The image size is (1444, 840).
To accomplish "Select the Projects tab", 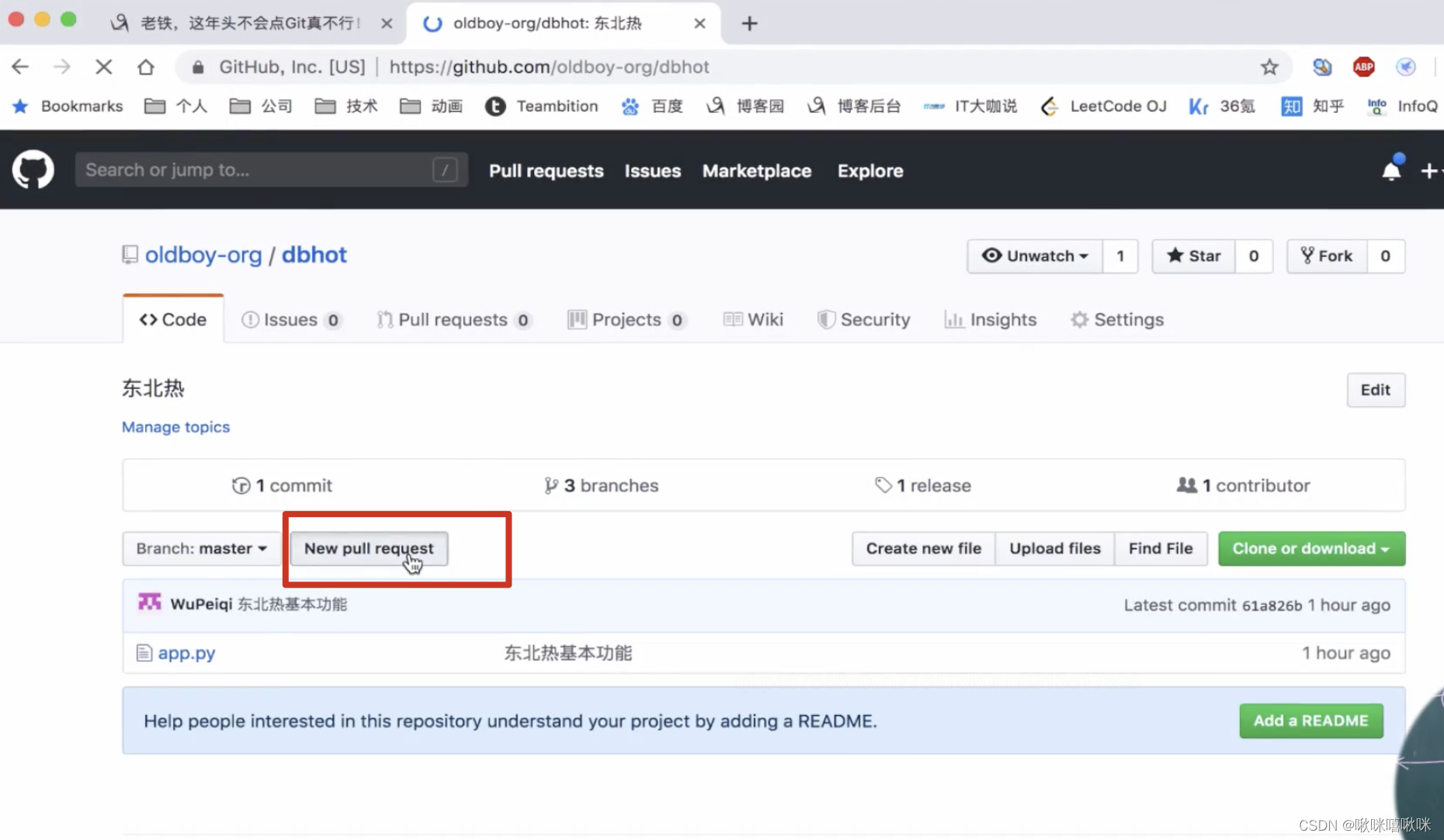I will tap(627, 320).
